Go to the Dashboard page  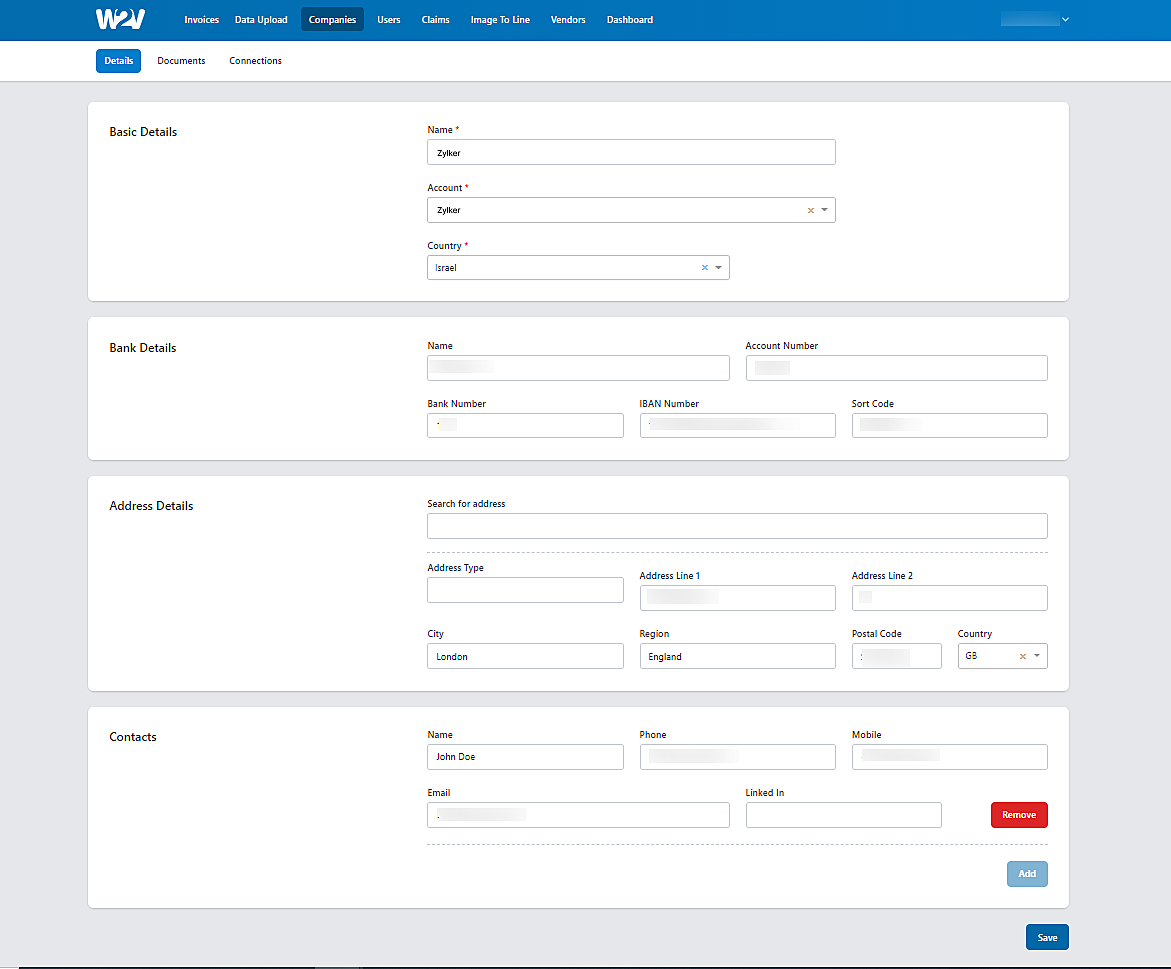[x=629, y=19]
